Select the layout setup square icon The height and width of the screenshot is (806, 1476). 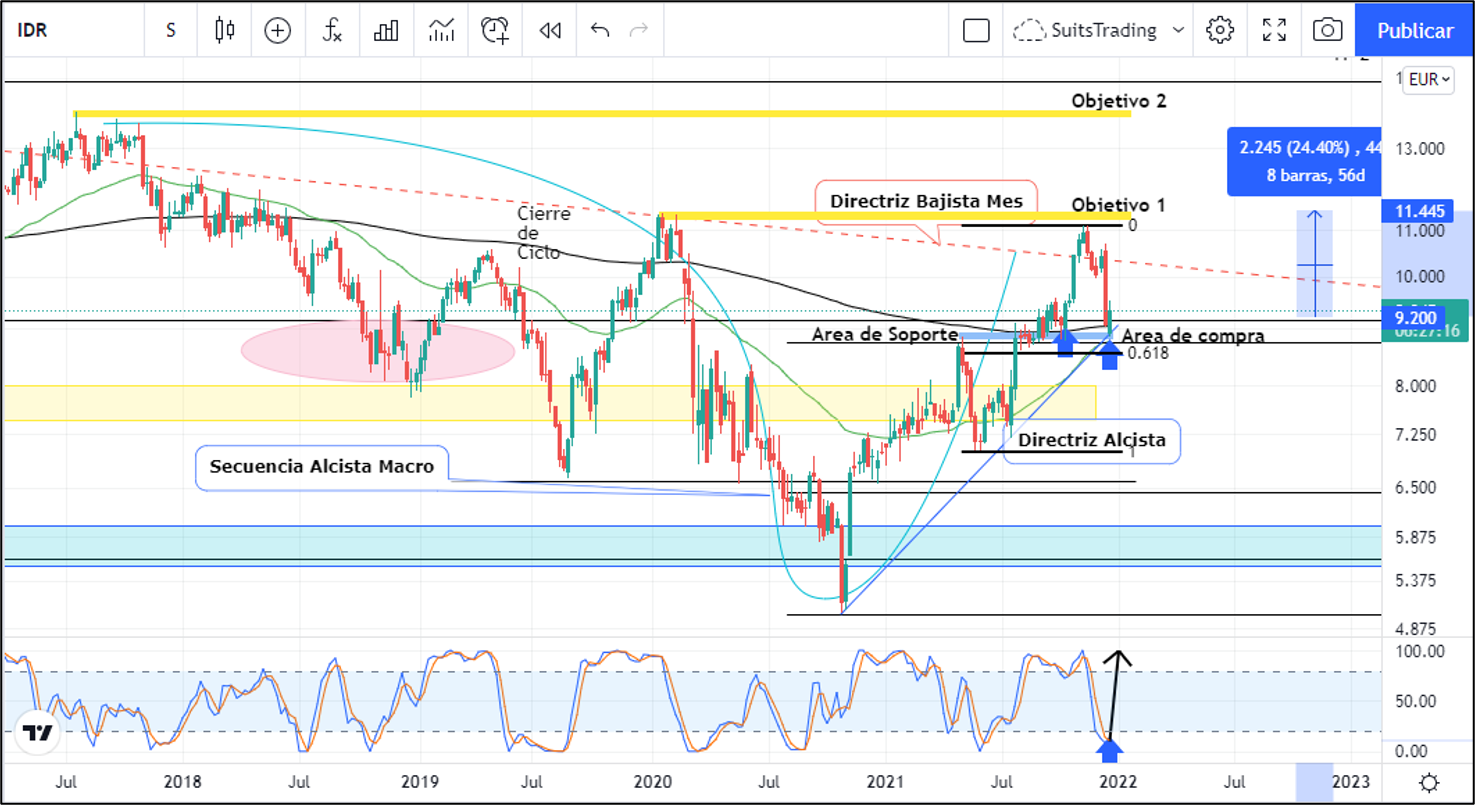coord(976,30)
